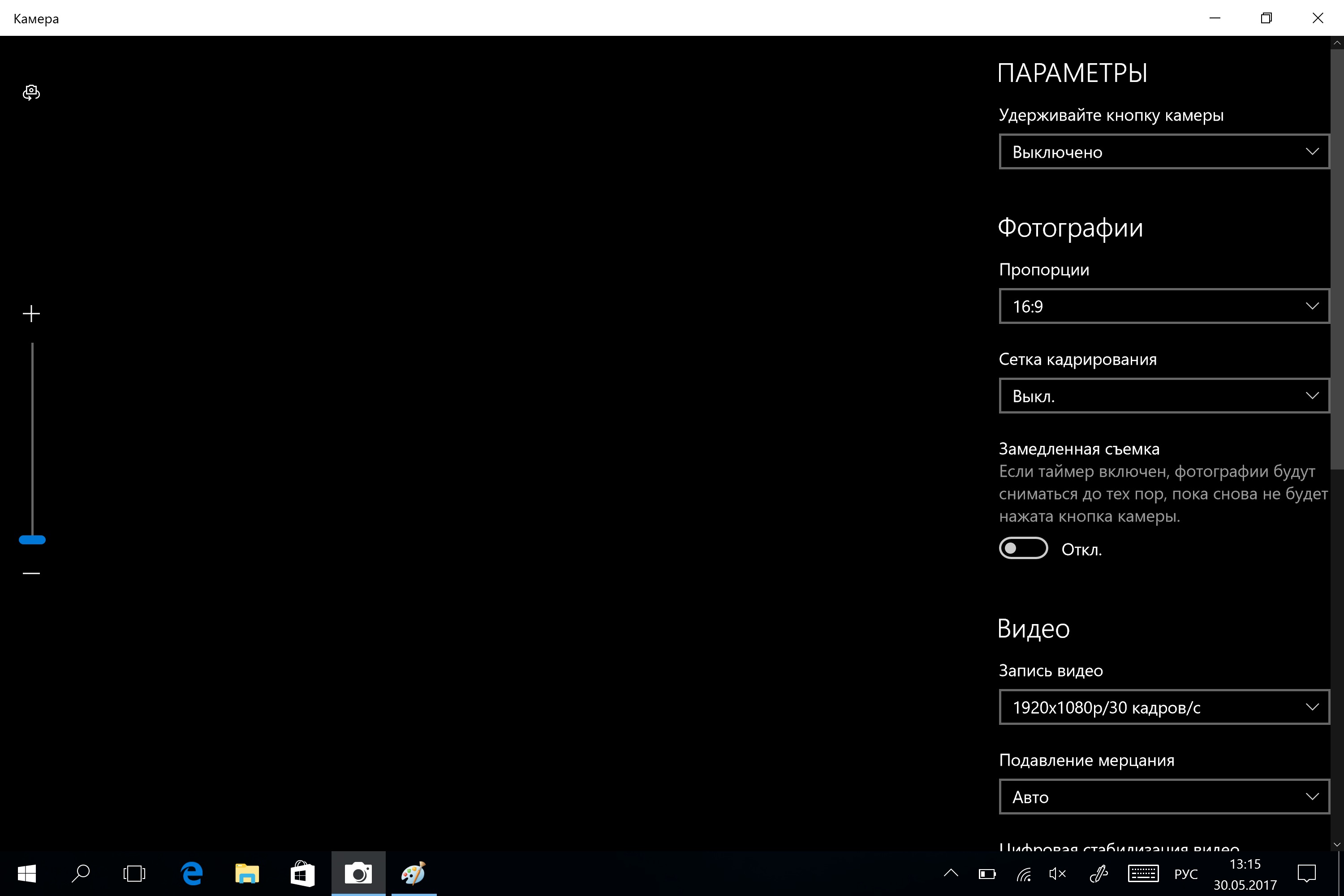This screenshot has height=896, width=1344.
Task: Switch camera using the flip camera icon
Action: pos(31,92)
